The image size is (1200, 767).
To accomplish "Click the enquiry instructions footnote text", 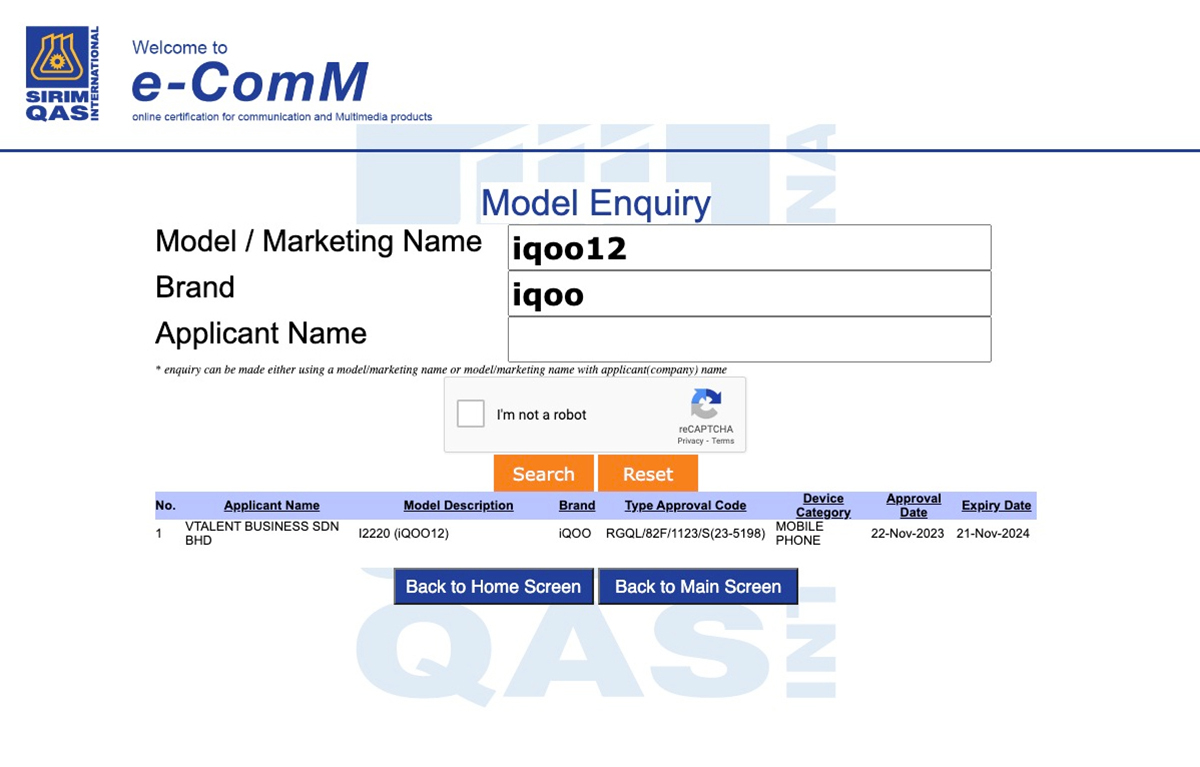I will (x=441, y=370).
